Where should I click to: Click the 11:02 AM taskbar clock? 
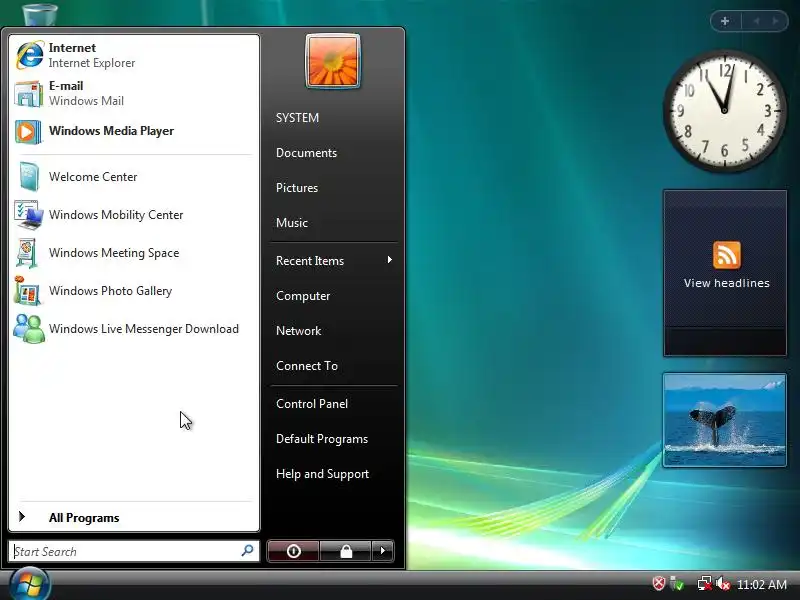(x=762, y=584)
